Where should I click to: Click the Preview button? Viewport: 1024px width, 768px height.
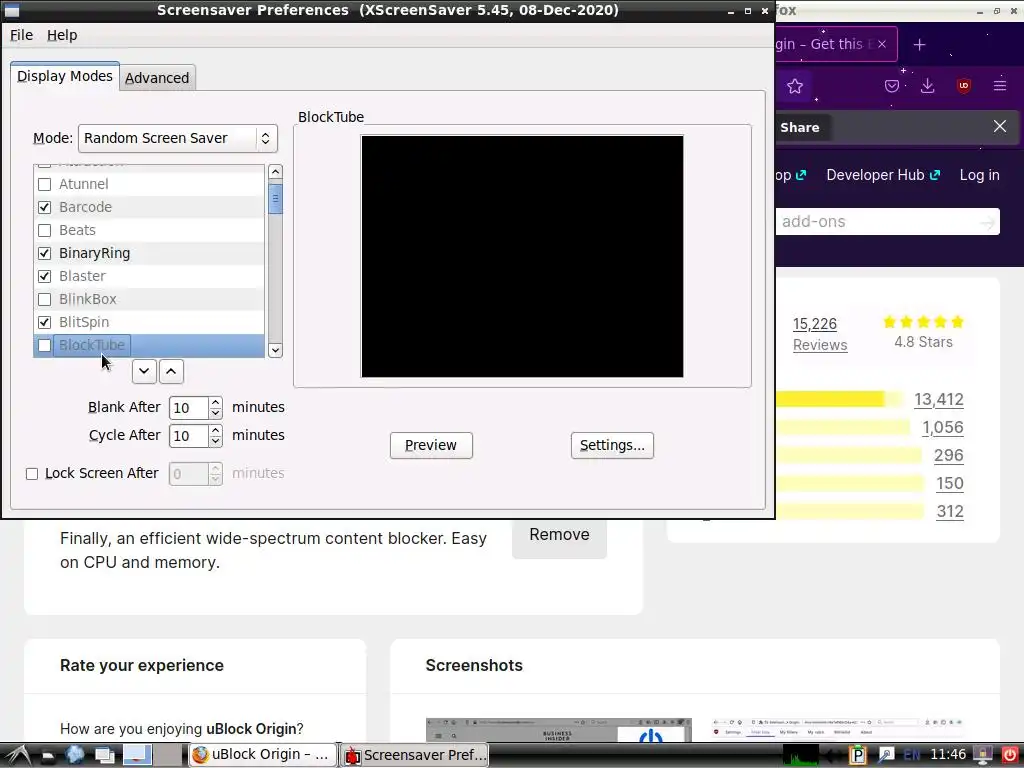pos(431,445)
